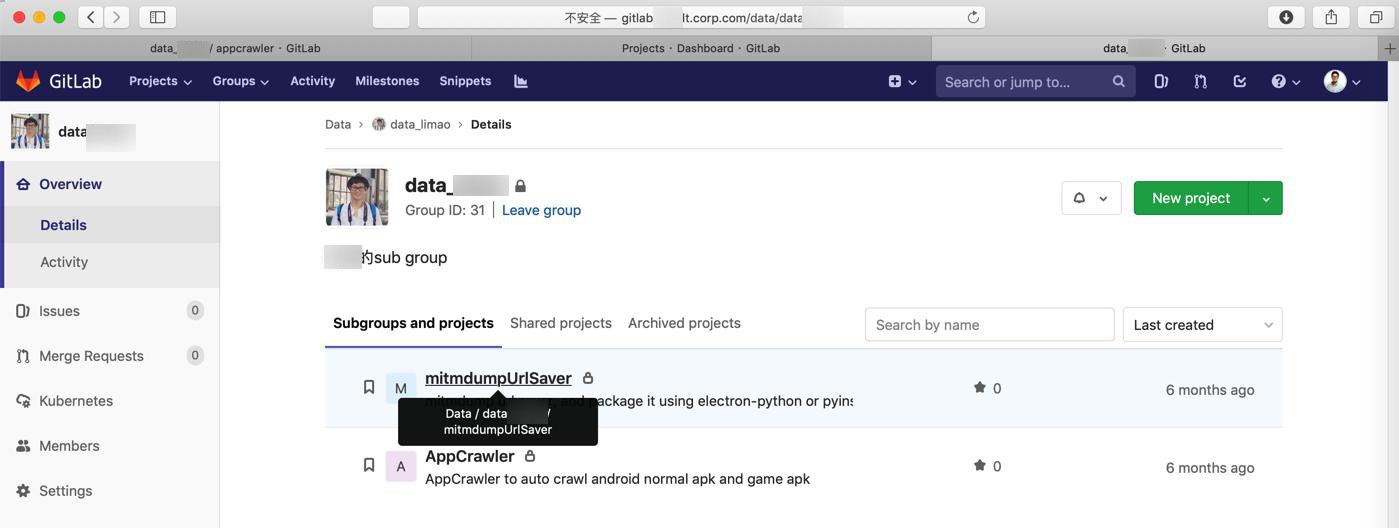Toggle the Safari sidebar button
1399x528 pixels.
coord(158,17)
